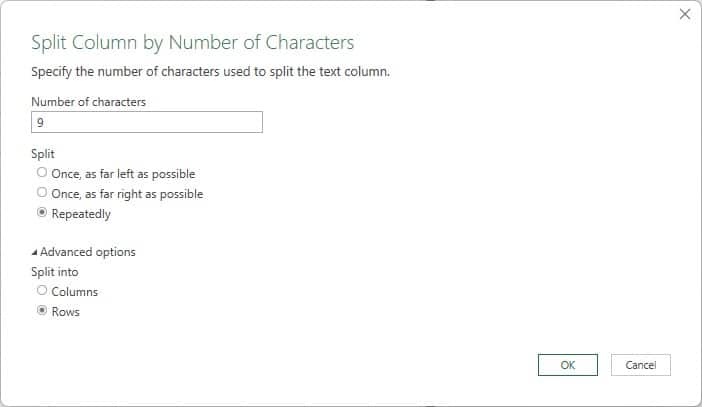
Task: Click the Number of characters input field
Action: pyautogui.click(x=147, y=122)
